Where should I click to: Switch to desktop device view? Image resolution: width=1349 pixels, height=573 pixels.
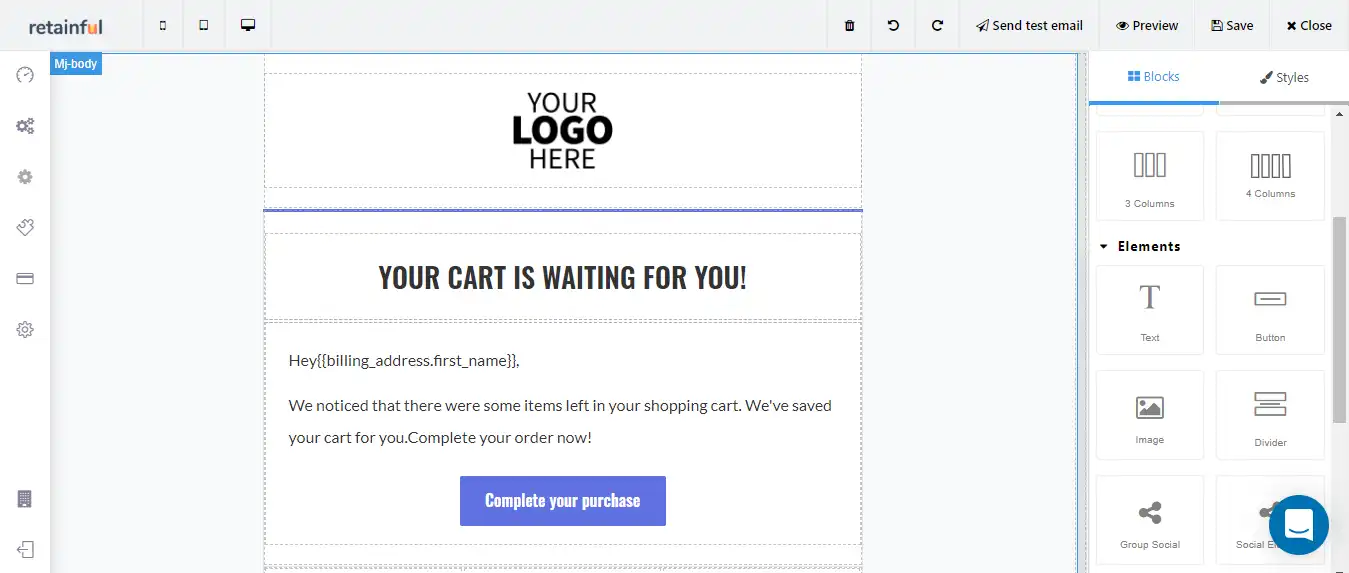coord(248,25)
